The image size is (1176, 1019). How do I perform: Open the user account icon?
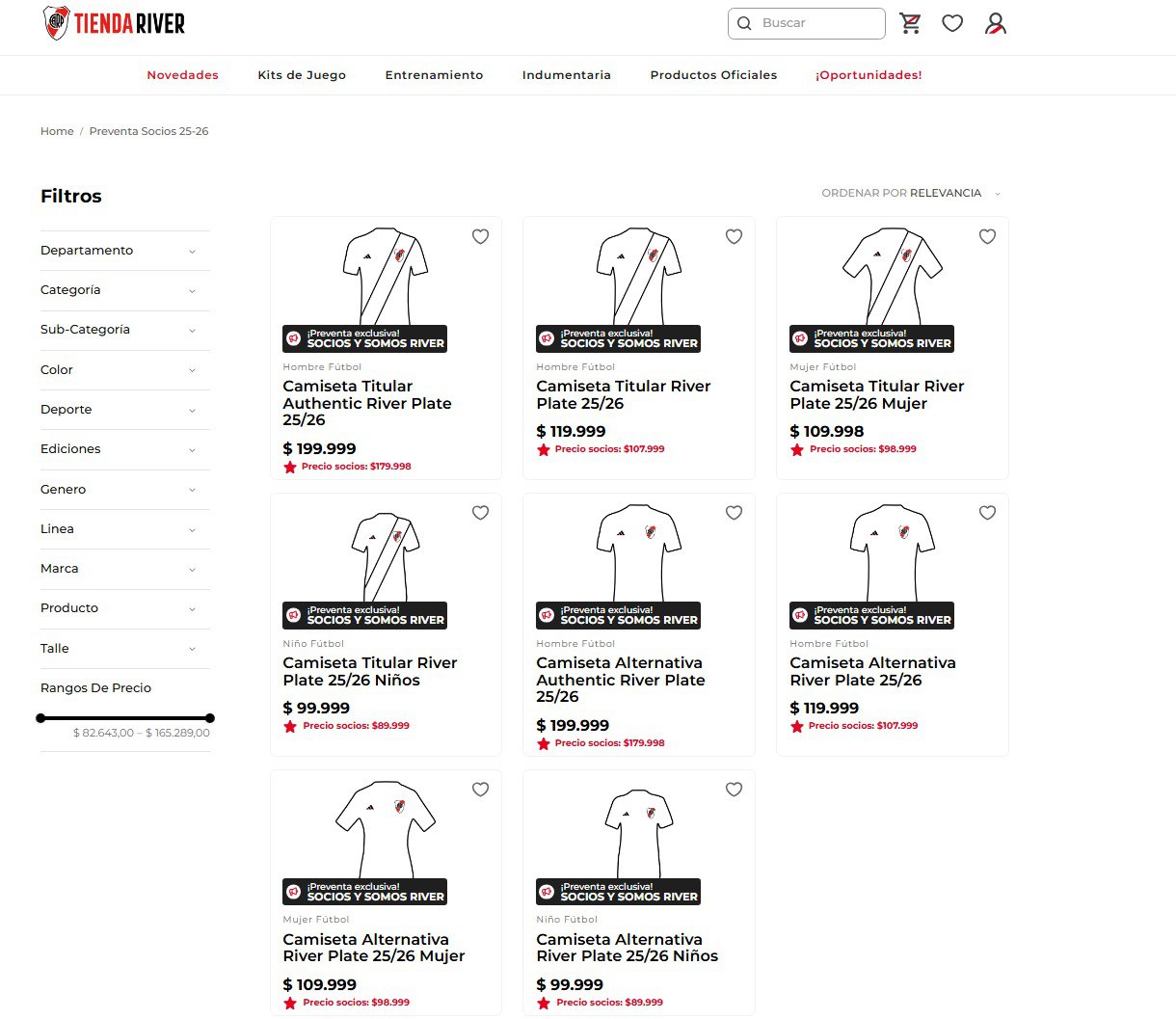[996, 23]
